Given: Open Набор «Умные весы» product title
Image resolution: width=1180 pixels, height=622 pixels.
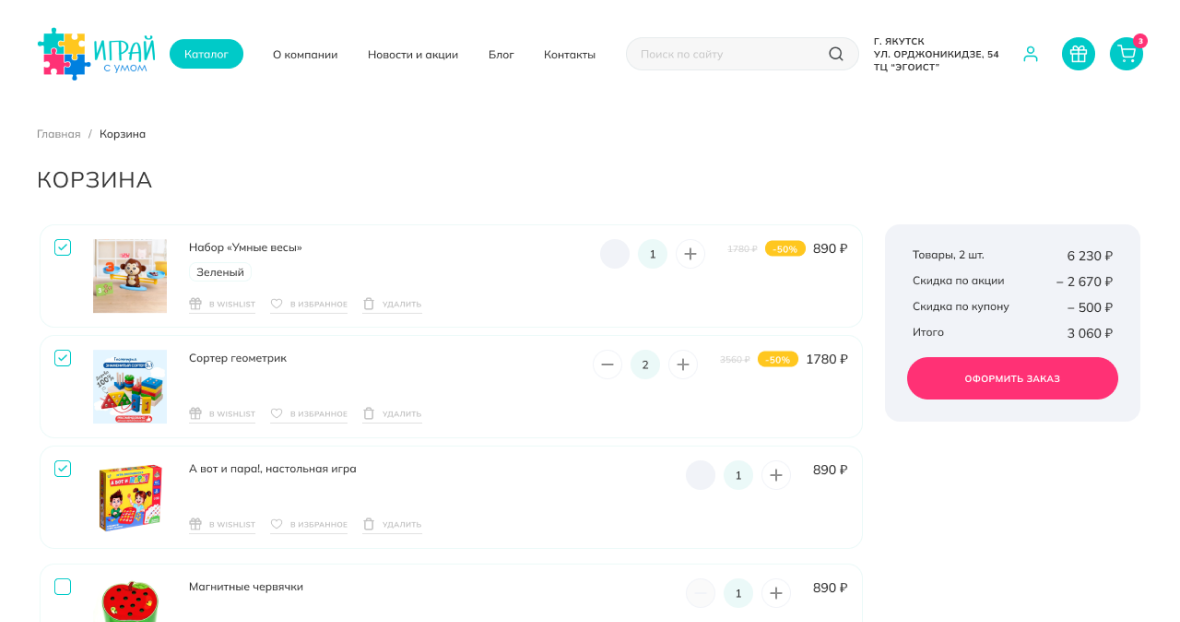Looking at the screenshot, I should tap(245, 247).
